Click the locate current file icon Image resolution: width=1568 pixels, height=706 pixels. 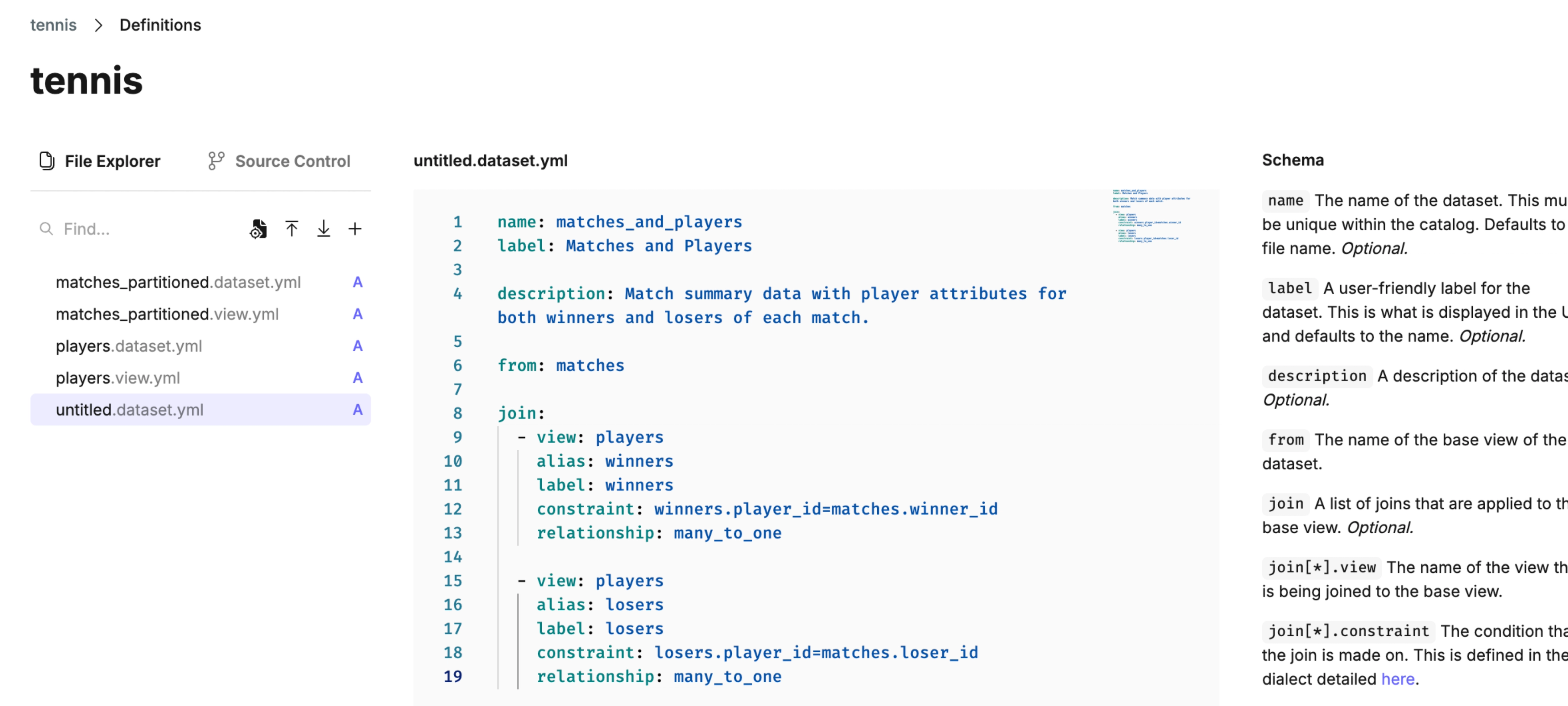pos(258,229)
